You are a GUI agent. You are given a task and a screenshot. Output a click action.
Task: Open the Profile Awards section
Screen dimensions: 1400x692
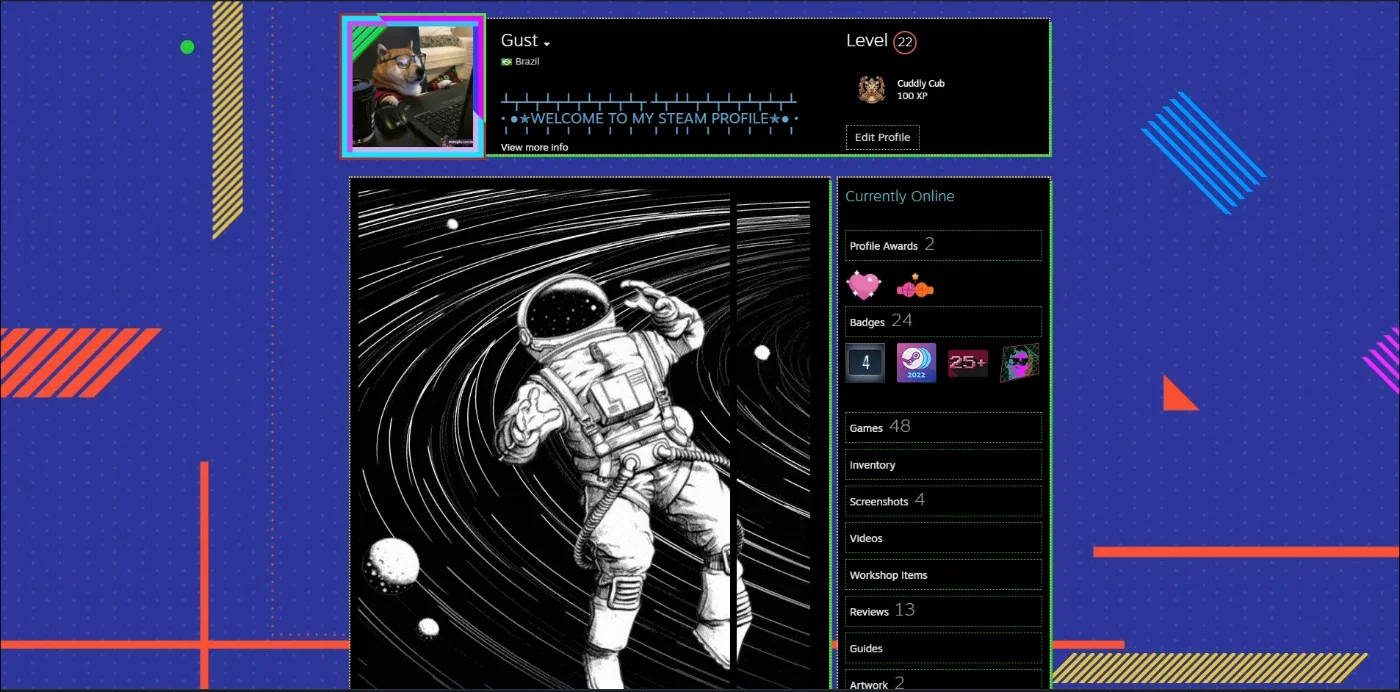click(943, 245)
